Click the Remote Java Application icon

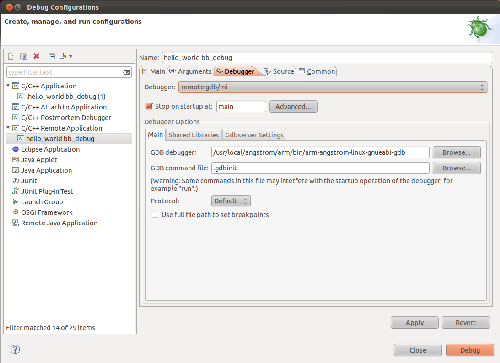pos(15,223)
